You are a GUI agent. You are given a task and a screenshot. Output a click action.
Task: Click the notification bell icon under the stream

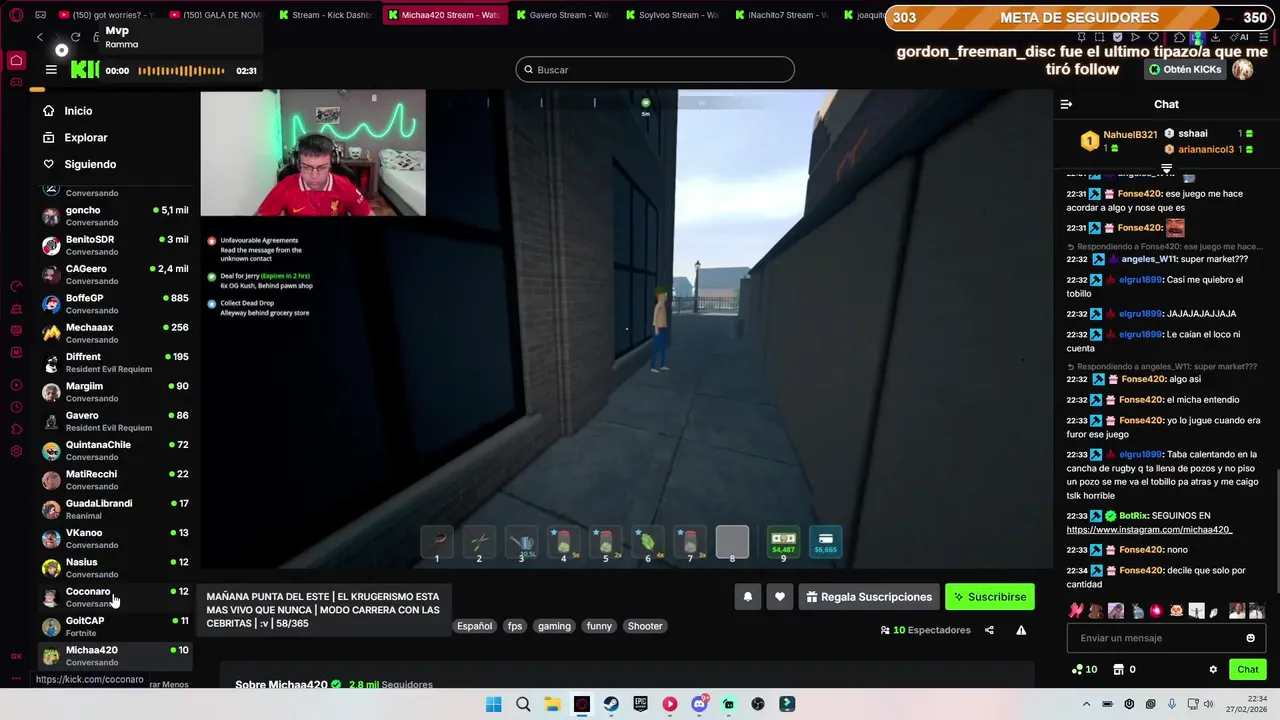[x=747, y=597]
